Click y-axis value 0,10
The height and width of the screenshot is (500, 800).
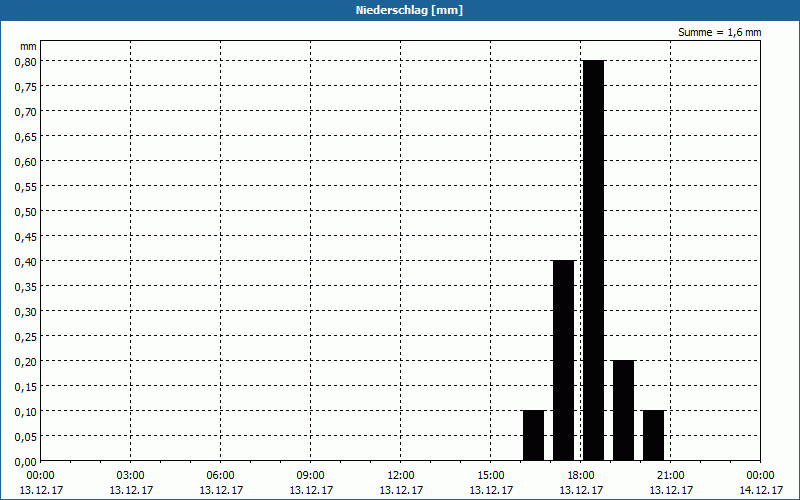pyautogui.click(x=26, y=412)
